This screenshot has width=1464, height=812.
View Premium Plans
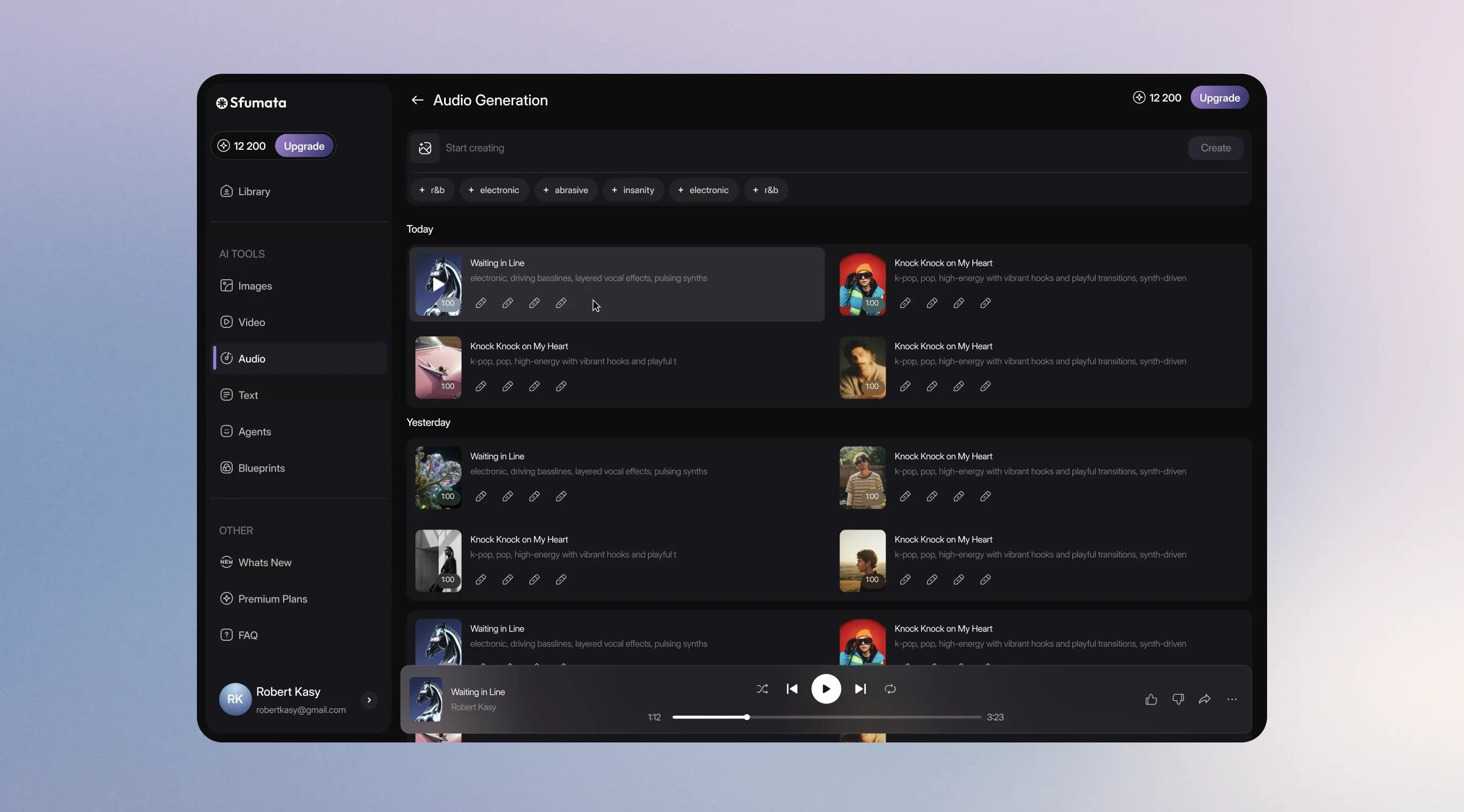[x=299, y=599]
